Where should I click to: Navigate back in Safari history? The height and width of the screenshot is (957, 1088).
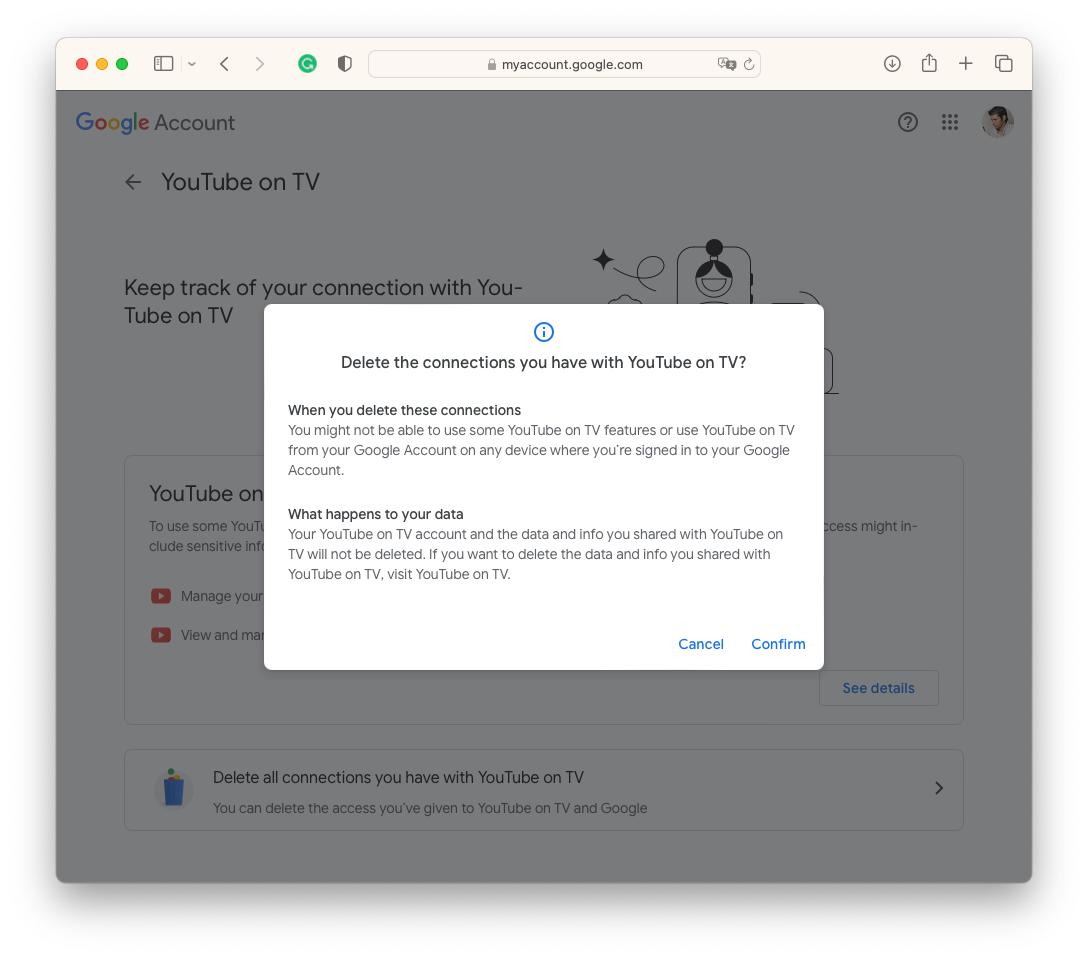(x=225, y=64)
